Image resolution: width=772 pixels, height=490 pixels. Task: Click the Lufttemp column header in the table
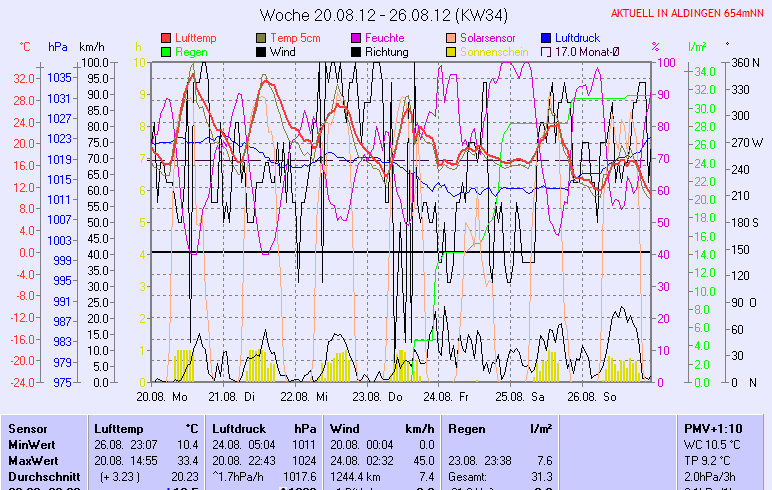pos(115,427)
